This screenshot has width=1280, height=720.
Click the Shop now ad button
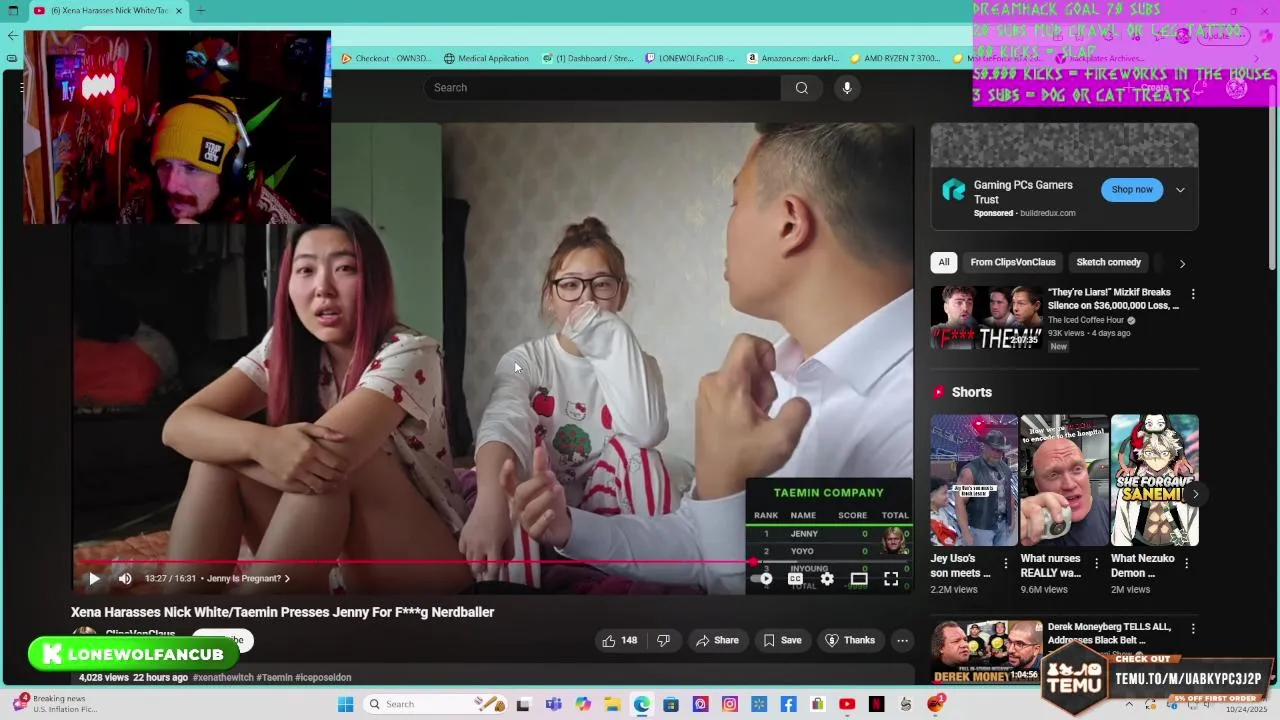1132,189
